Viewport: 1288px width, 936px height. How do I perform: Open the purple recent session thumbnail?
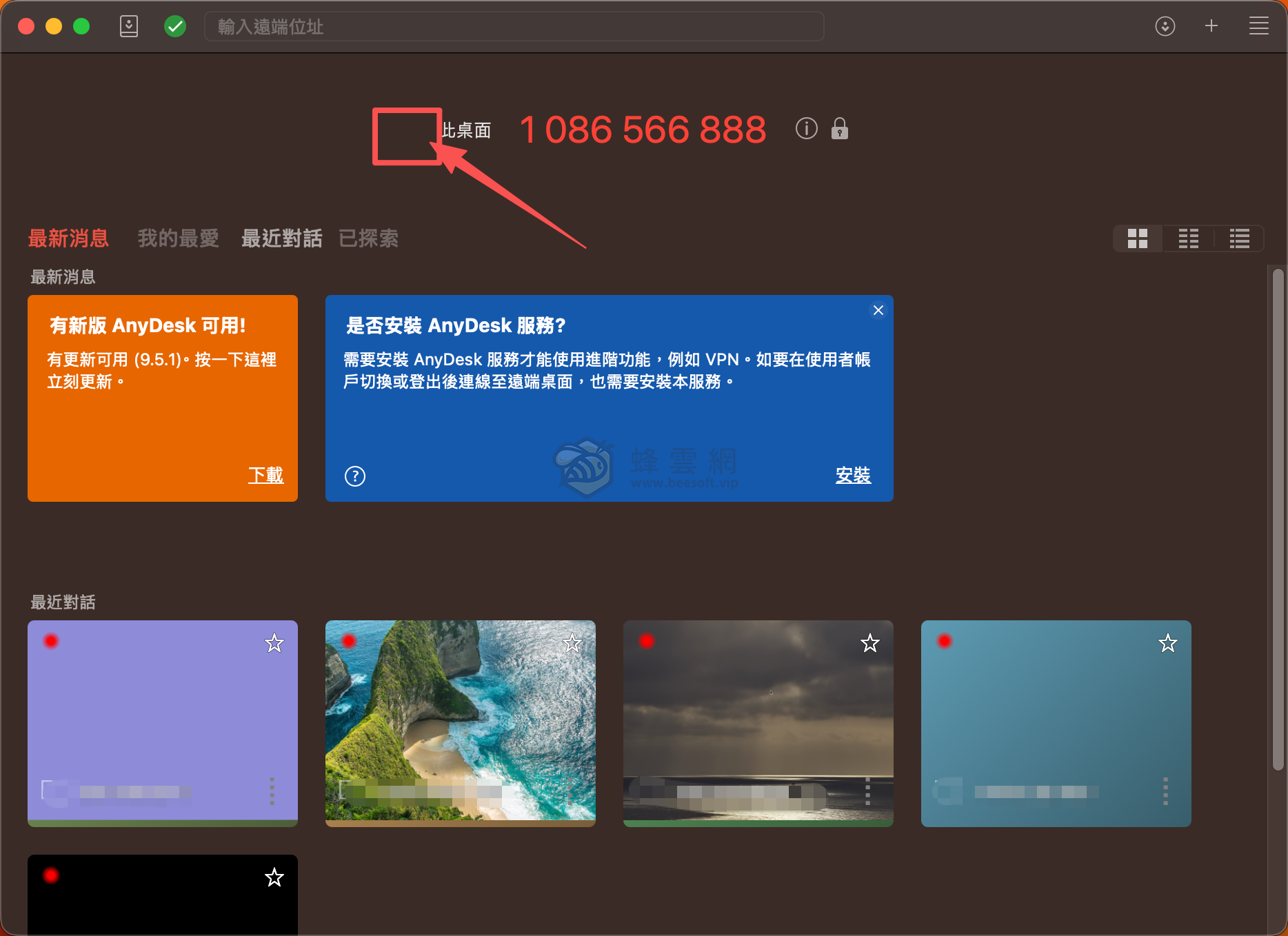[x=163, y=724]
